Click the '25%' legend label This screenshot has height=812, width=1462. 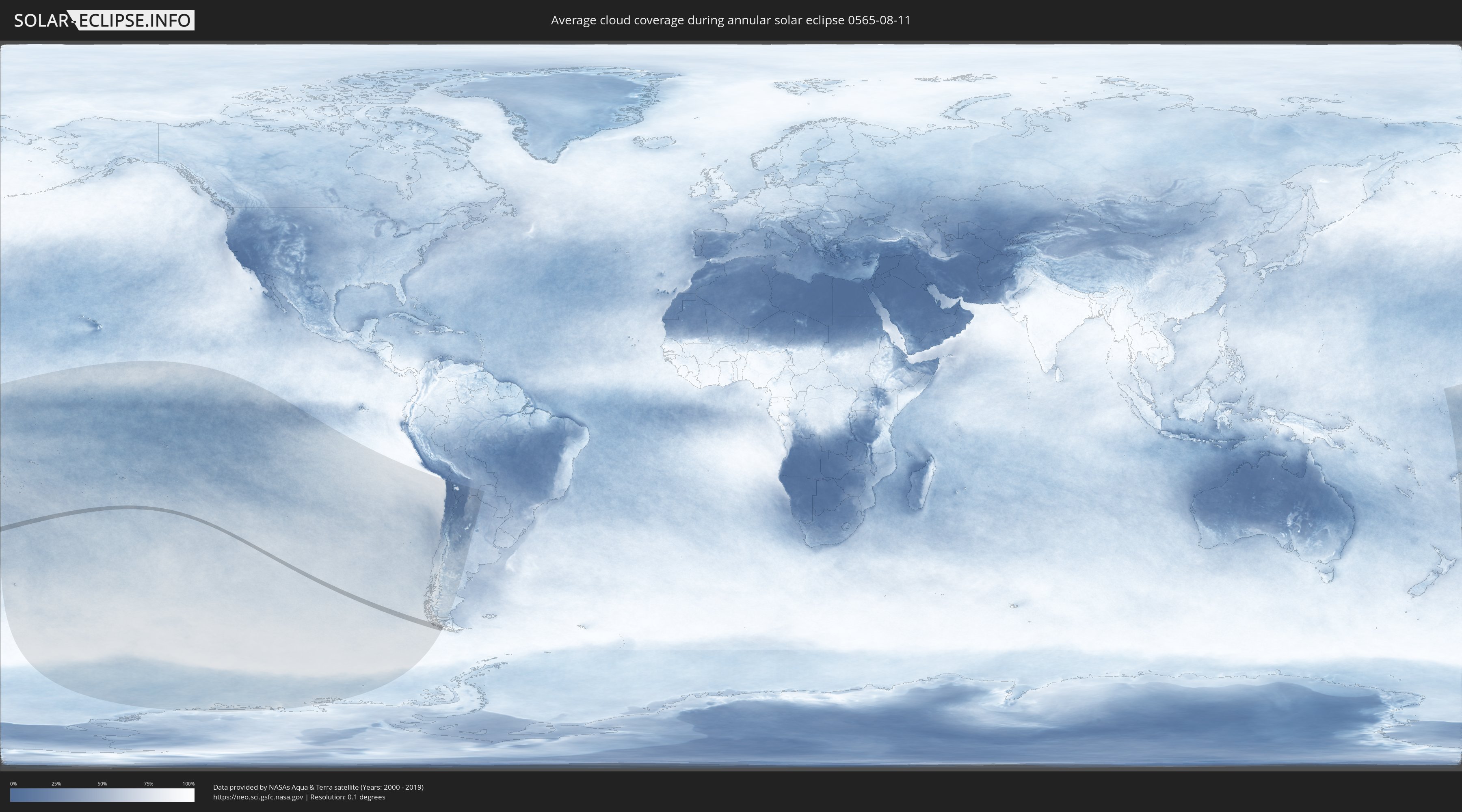coord(56,784)
